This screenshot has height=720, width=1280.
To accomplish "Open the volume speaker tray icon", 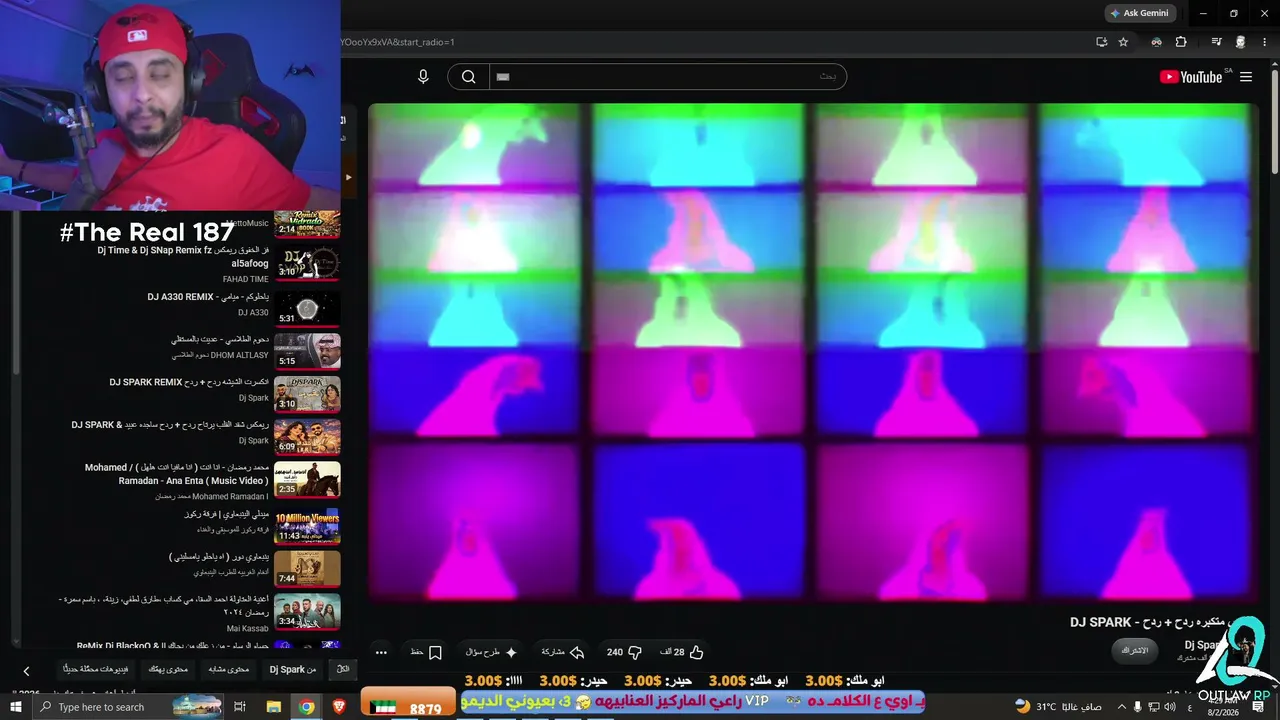I will (x=1171, y=707).
